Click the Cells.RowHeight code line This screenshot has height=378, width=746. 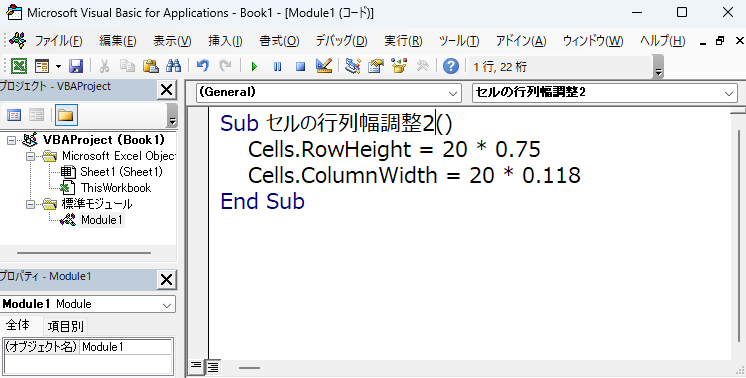394,149
